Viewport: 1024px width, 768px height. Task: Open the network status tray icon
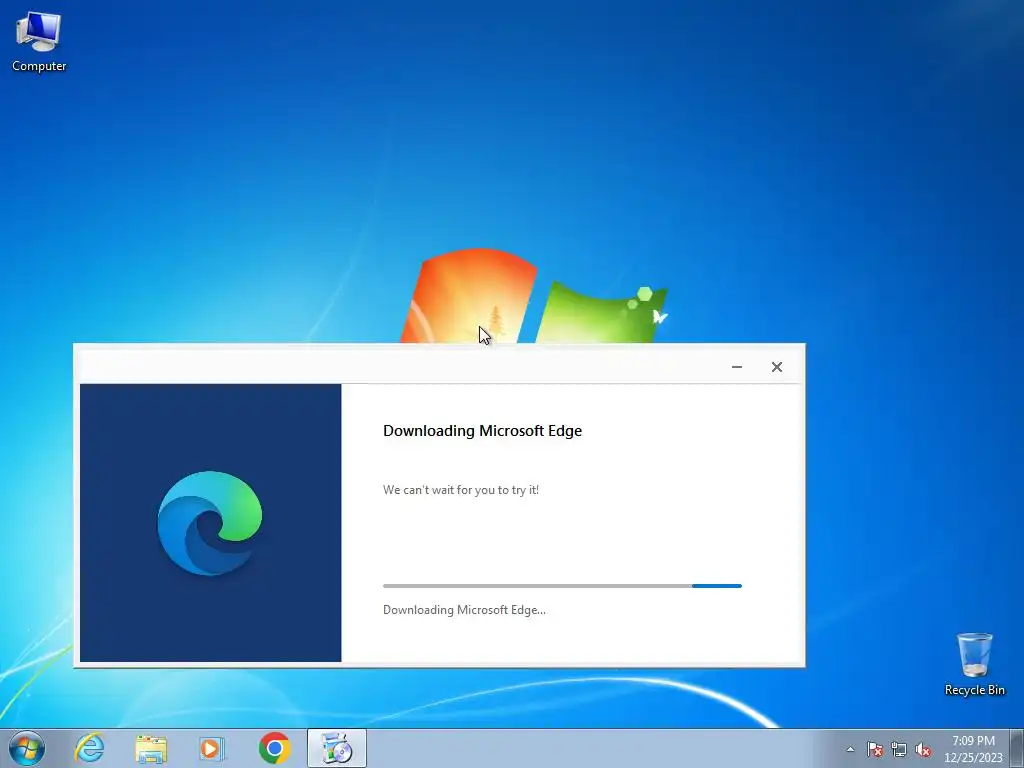[899, 749]
